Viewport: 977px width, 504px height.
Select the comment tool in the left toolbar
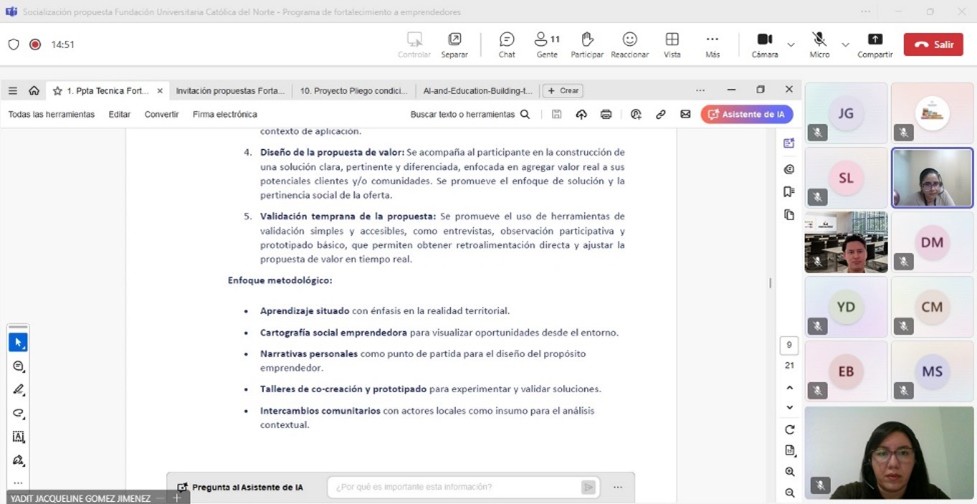[x=18, y=366]
